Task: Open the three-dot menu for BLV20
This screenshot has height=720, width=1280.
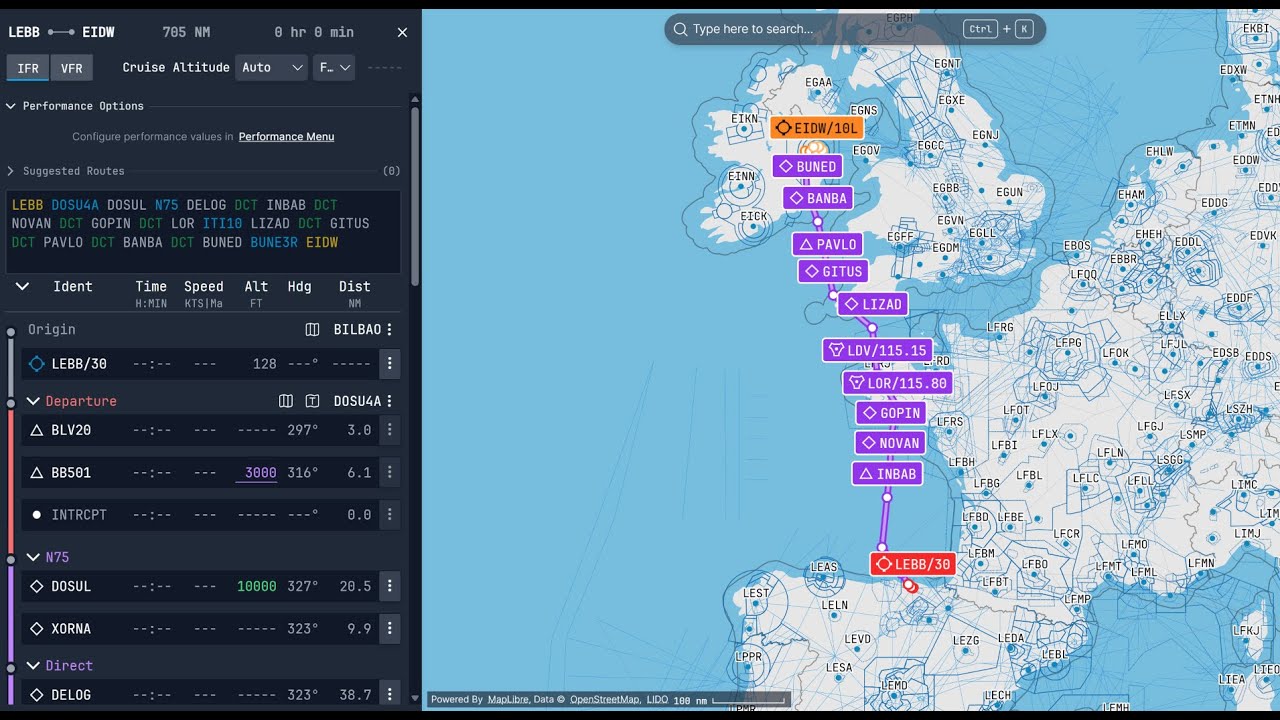Action: pyautogui.click(x=390, y=430)
